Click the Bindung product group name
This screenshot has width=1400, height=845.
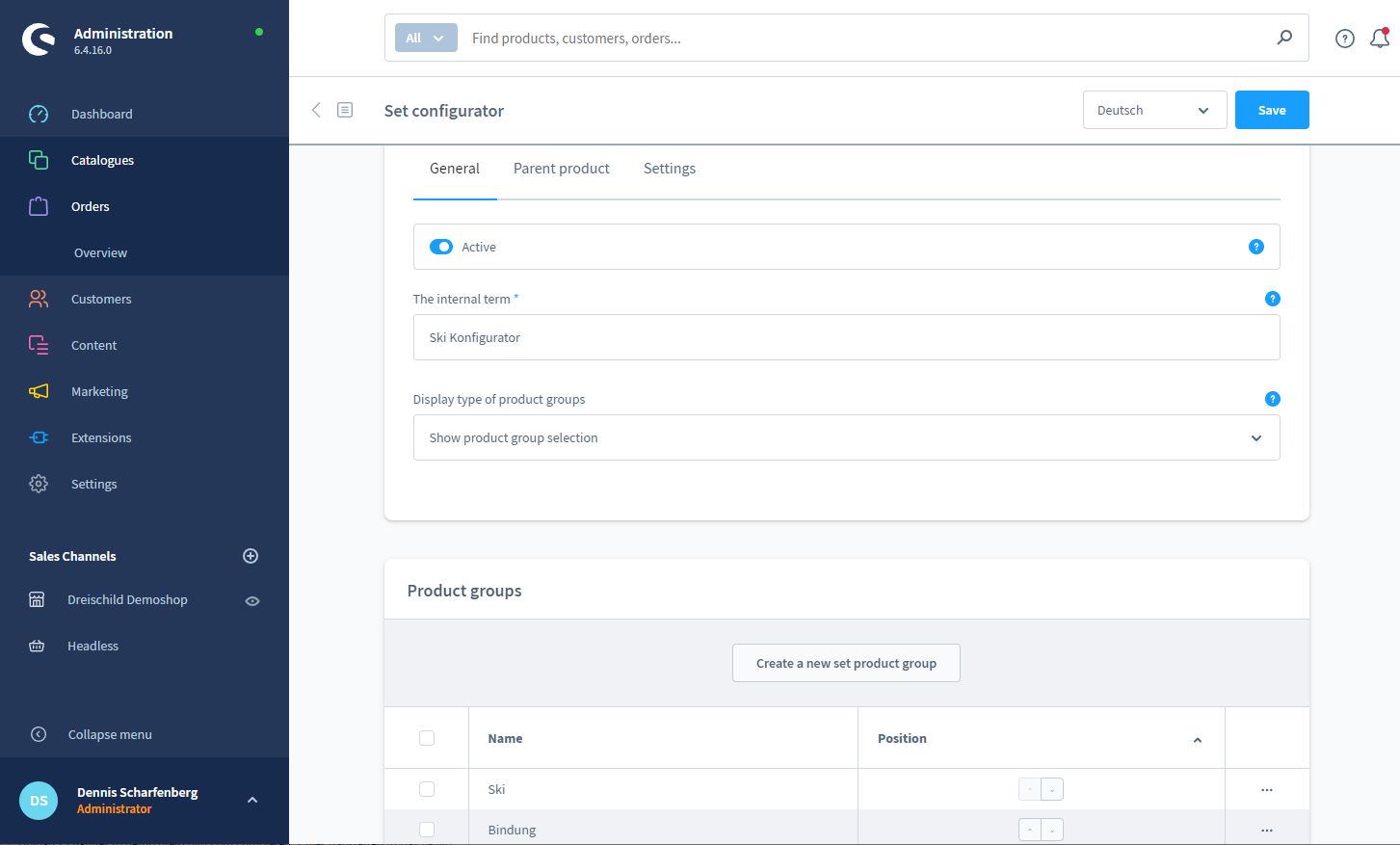coord(512,830)
